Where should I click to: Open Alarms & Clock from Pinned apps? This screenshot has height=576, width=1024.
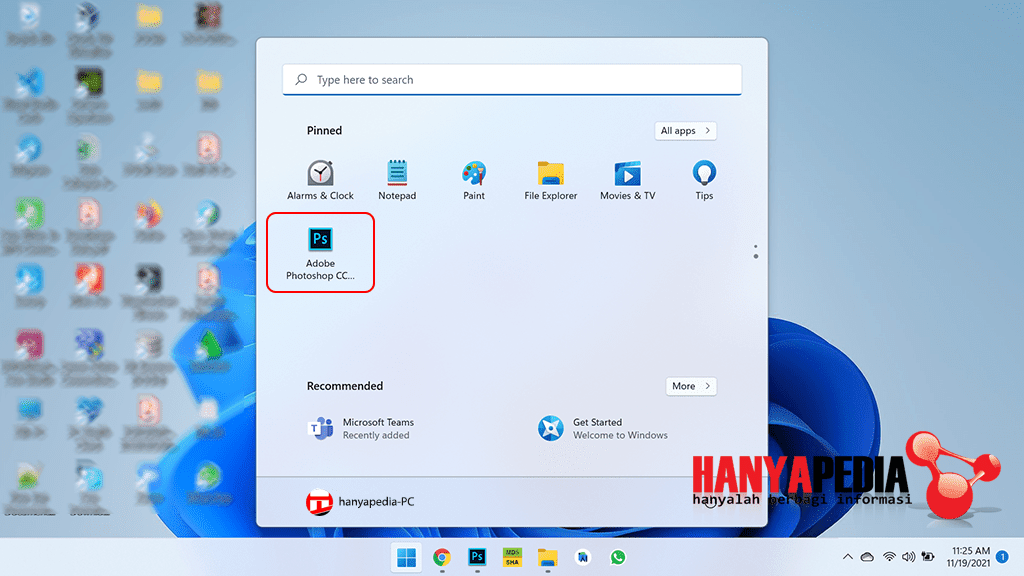coord(320,181)
